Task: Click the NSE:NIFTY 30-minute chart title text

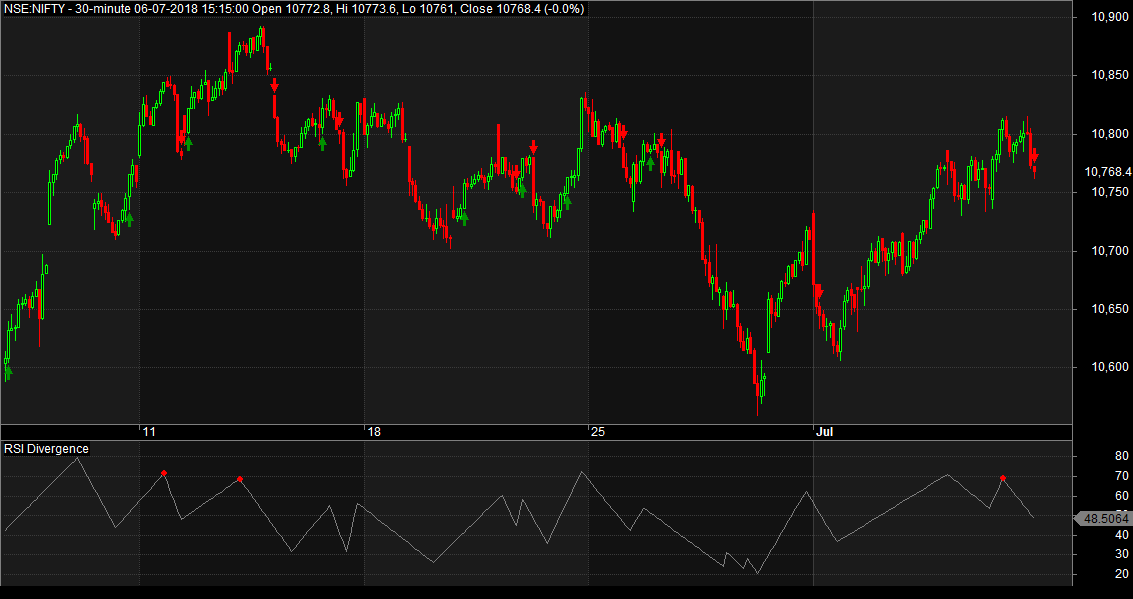Action: pyautogui.click(x=293, y=9)
